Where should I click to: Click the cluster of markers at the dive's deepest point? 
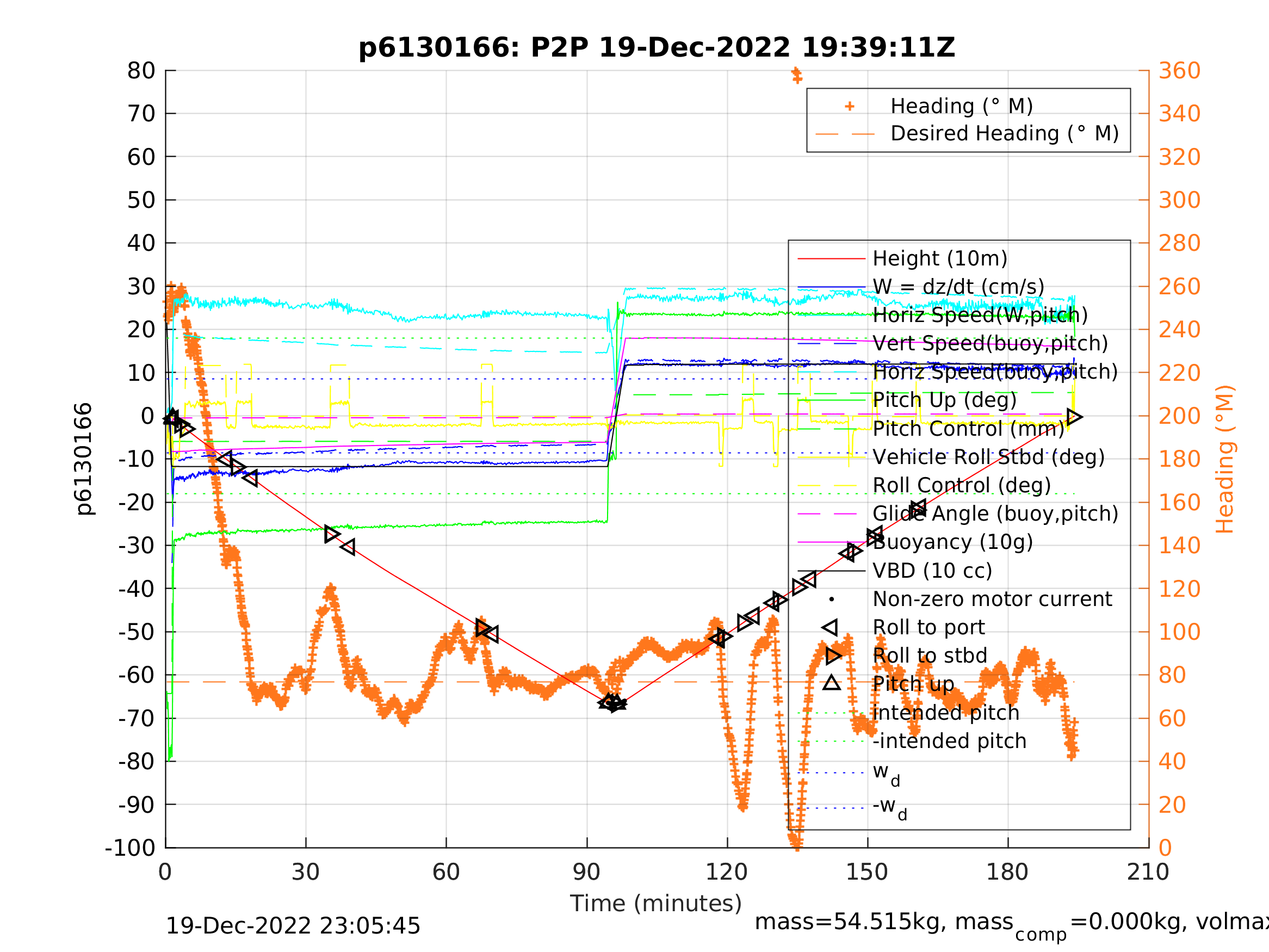(x=612, y=702)
